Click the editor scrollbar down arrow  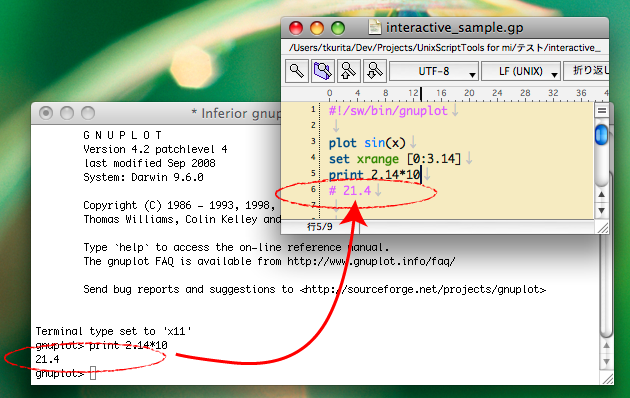click(x=601, y=210)
